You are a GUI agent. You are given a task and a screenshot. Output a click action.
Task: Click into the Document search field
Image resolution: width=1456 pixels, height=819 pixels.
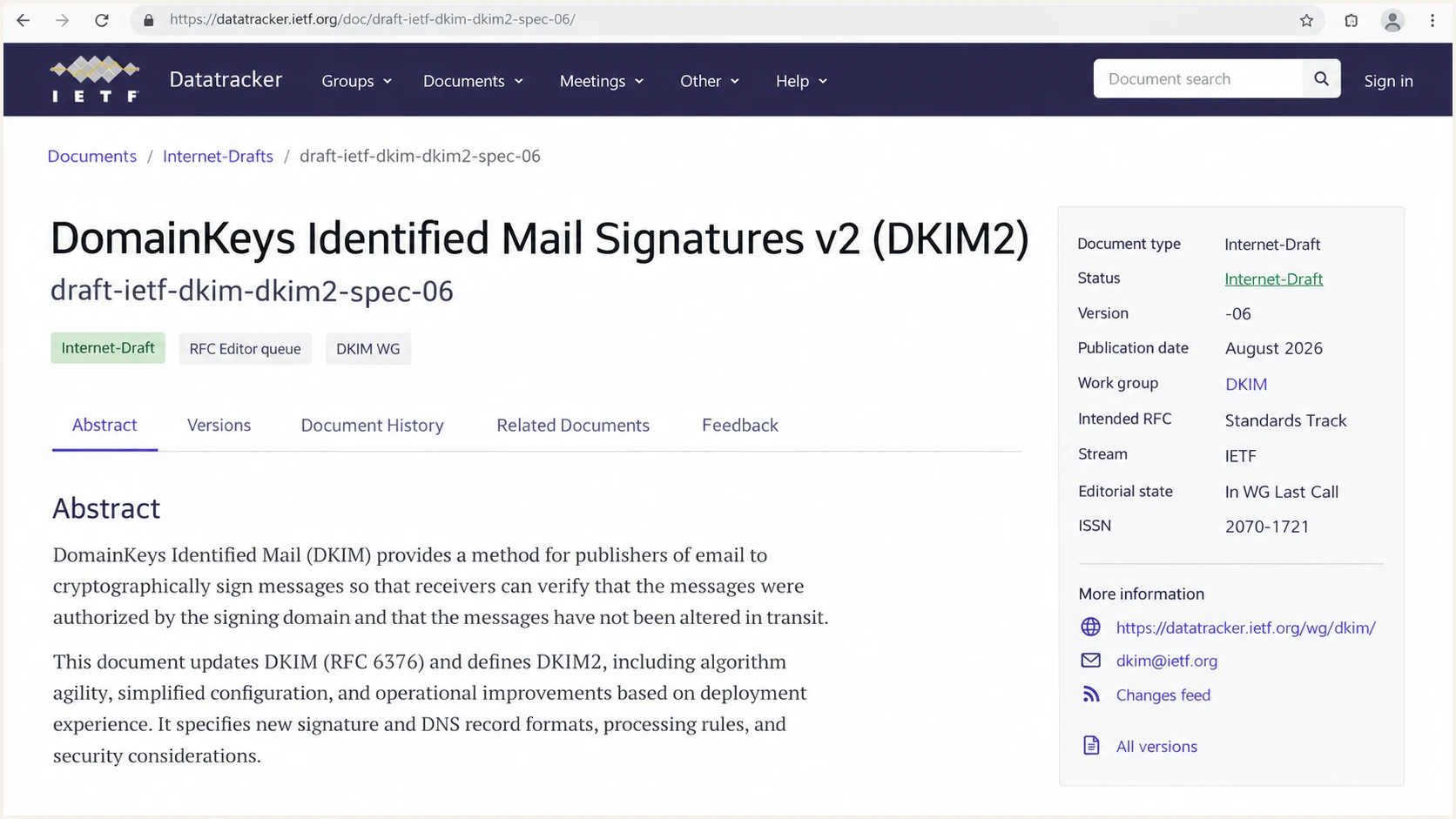tap(1197, 79)
